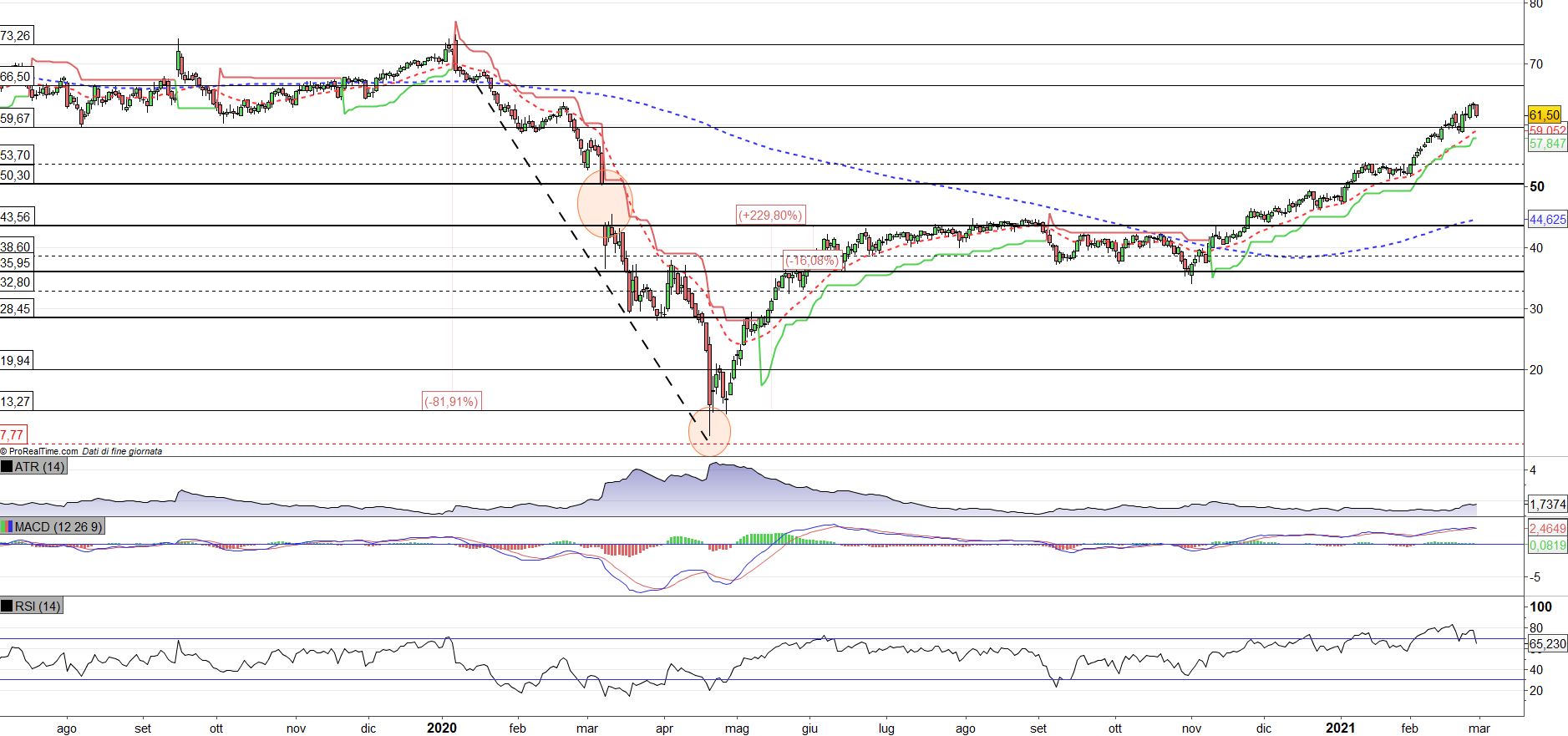Click the giu month label on time axis
The height and width of the screenshot is (736, 1568).
[x=809, y=728]
